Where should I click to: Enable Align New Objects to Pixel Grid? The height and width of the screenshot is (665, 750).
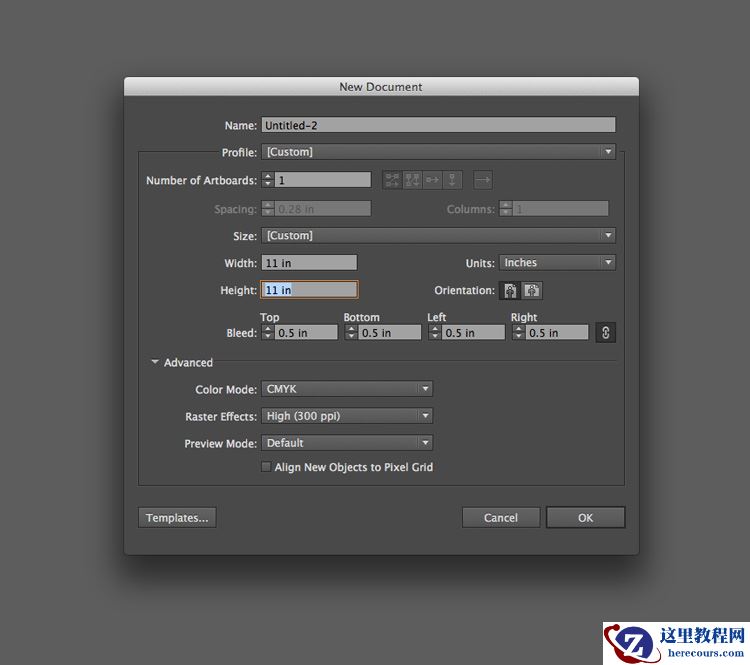pos(266,466)
